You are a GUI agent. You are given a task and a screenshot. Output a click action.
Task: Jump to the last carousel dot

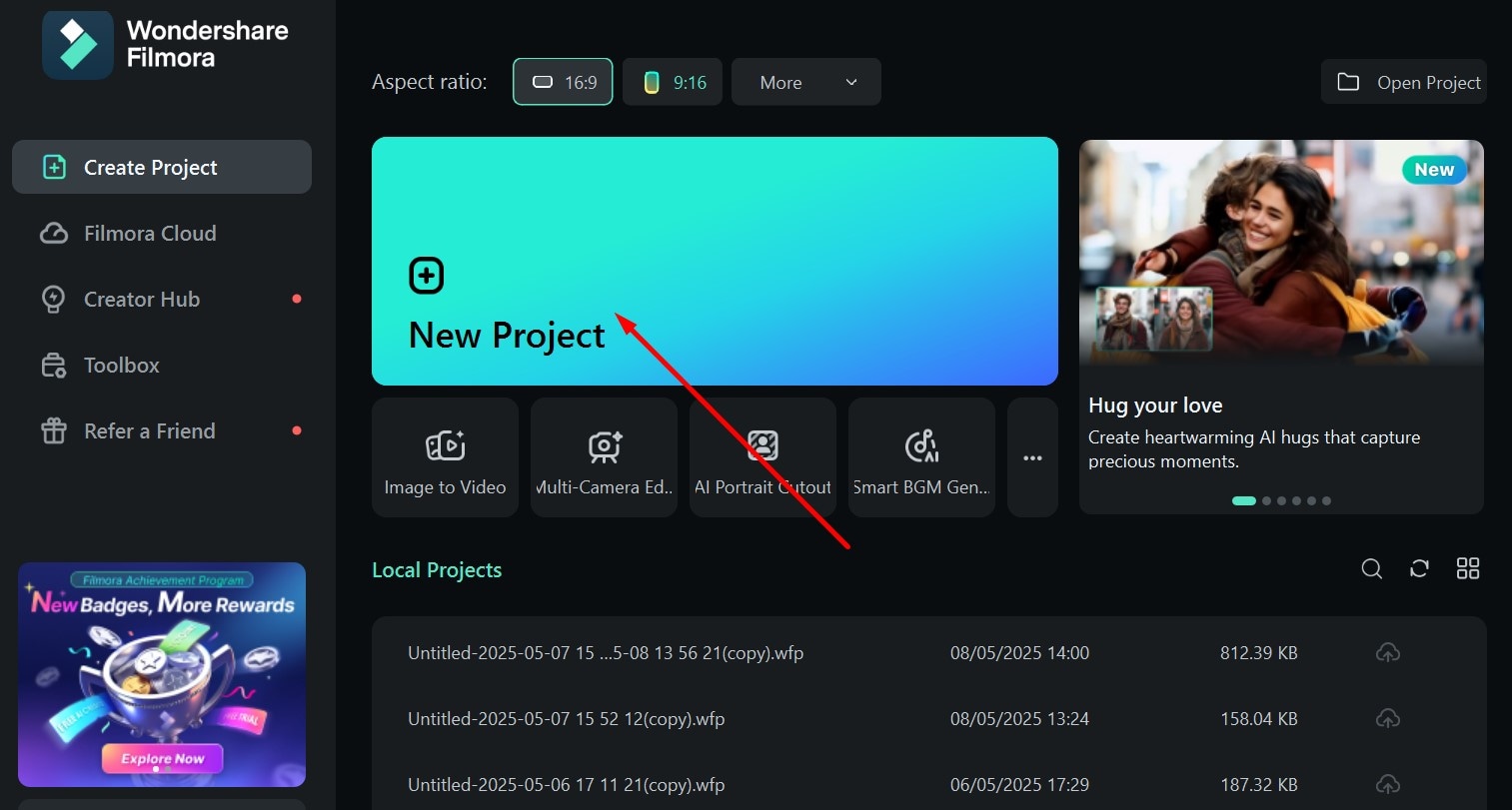pyautogui.click(x=1326, y=501)
